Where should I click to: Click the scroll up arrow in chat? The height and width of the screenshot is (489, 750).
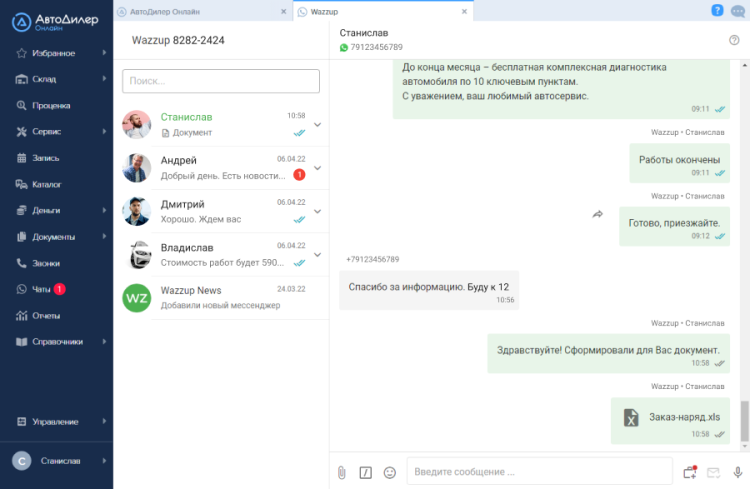[745, 66]
